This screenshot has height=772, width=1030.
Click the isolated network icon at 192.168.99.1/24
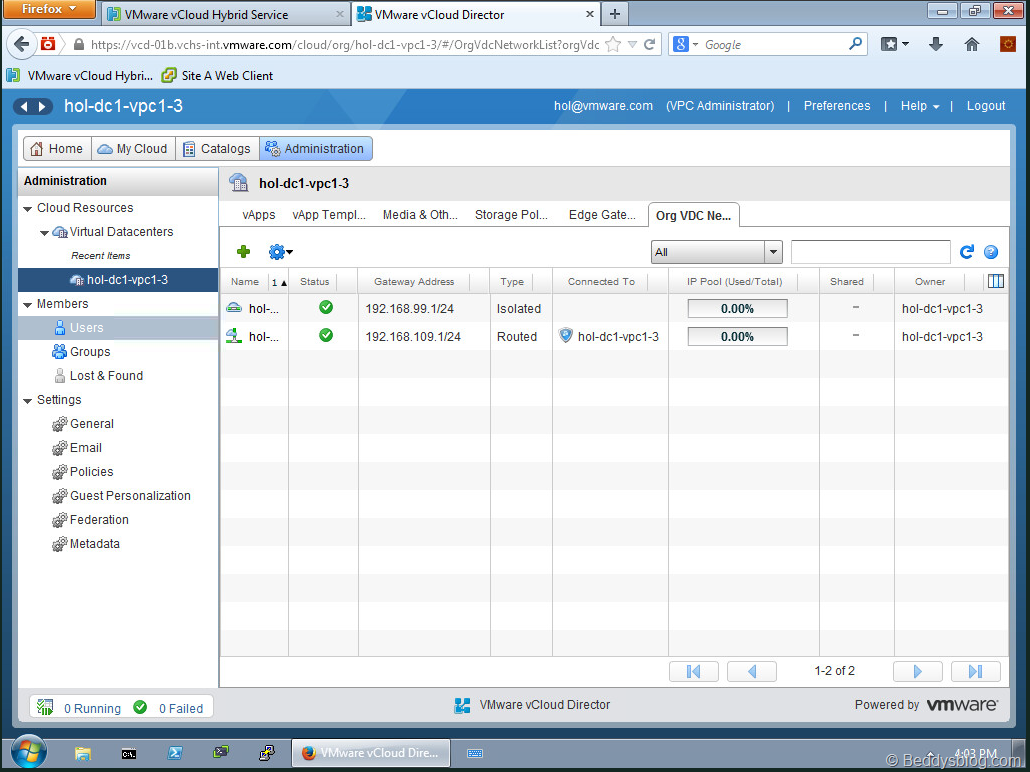coord(234,308)
